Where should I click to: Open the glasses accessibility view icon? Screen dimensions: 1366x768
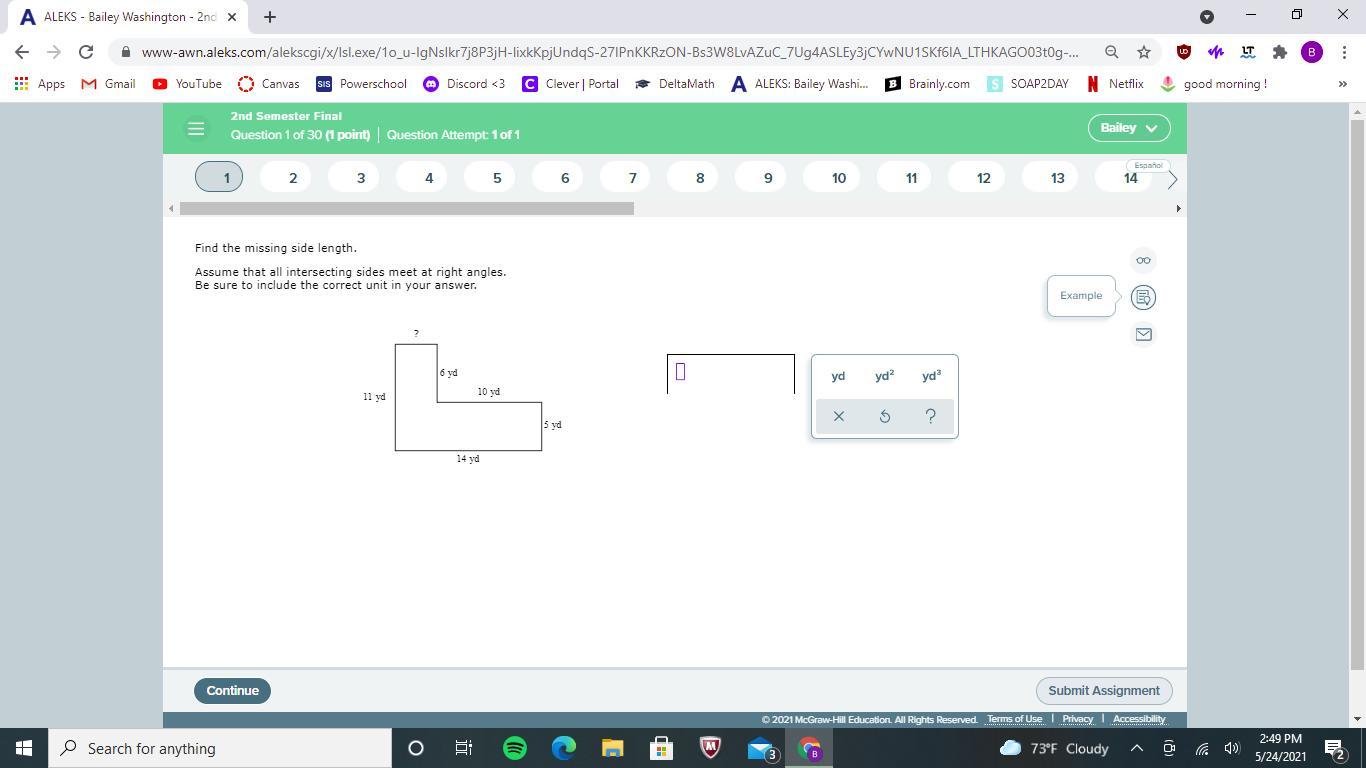[x=1143, y=260]
